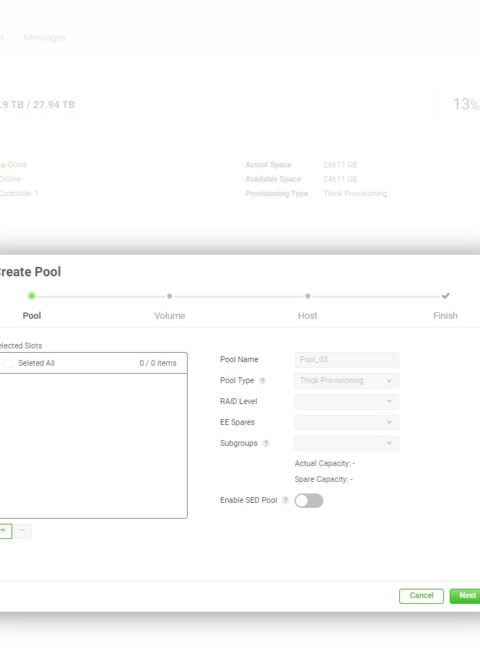Open the Subgroups dropdown
The height and width of the screenshot is (650, 480).
tap(347, 443)
